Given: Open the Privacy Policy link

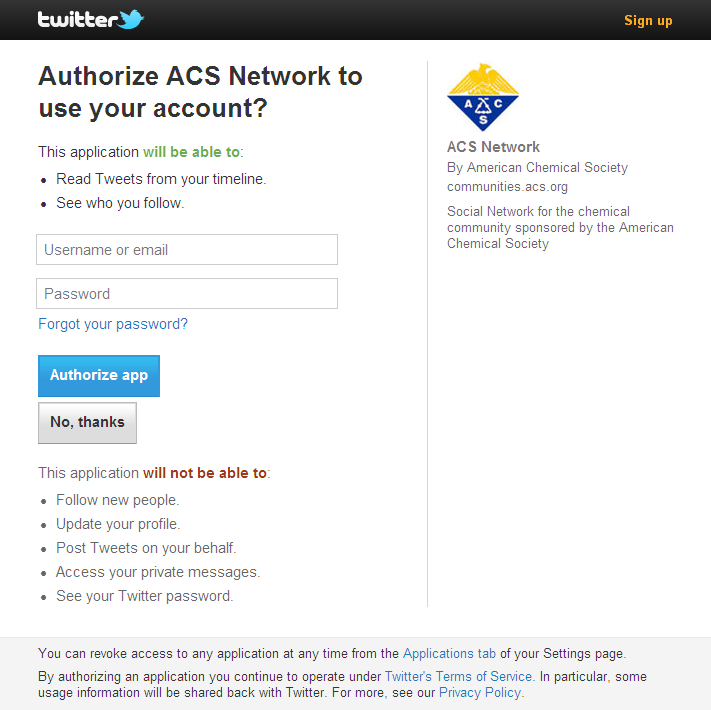Looking at the screenshot, I should click(479, 692).
